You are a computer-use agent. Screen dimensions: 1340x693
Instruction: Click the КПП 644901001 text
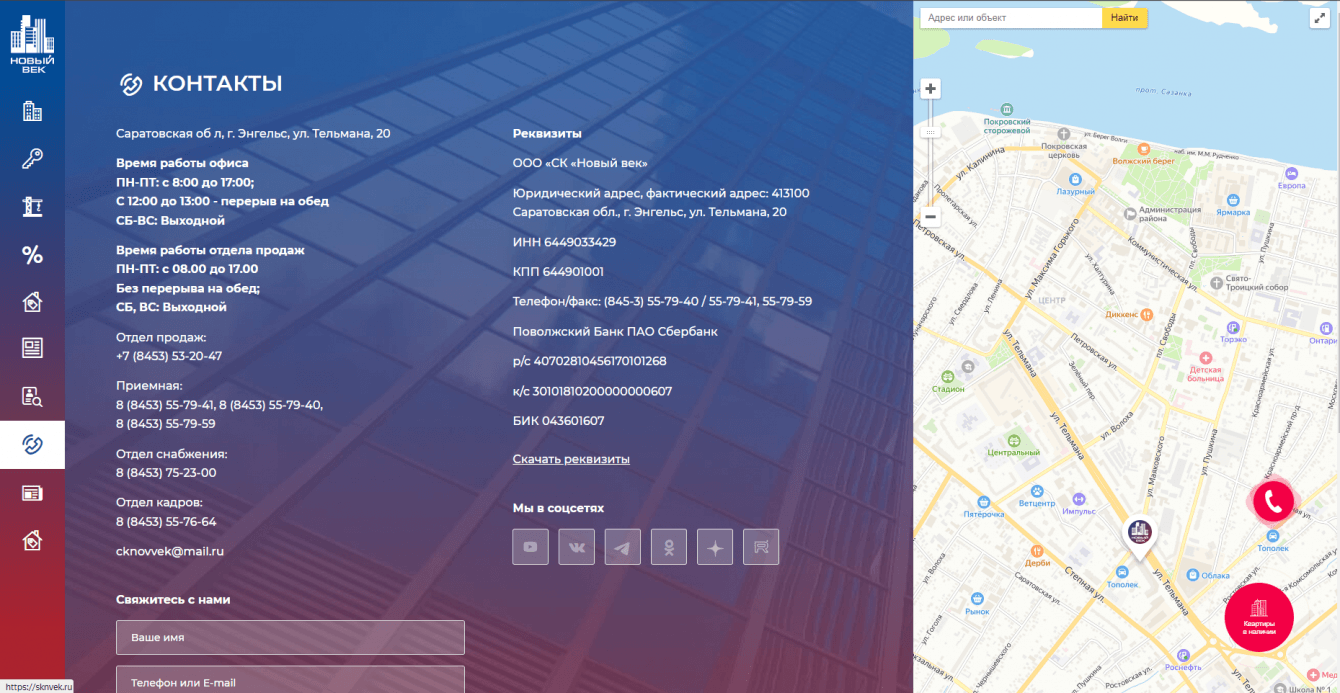point(558,272)
